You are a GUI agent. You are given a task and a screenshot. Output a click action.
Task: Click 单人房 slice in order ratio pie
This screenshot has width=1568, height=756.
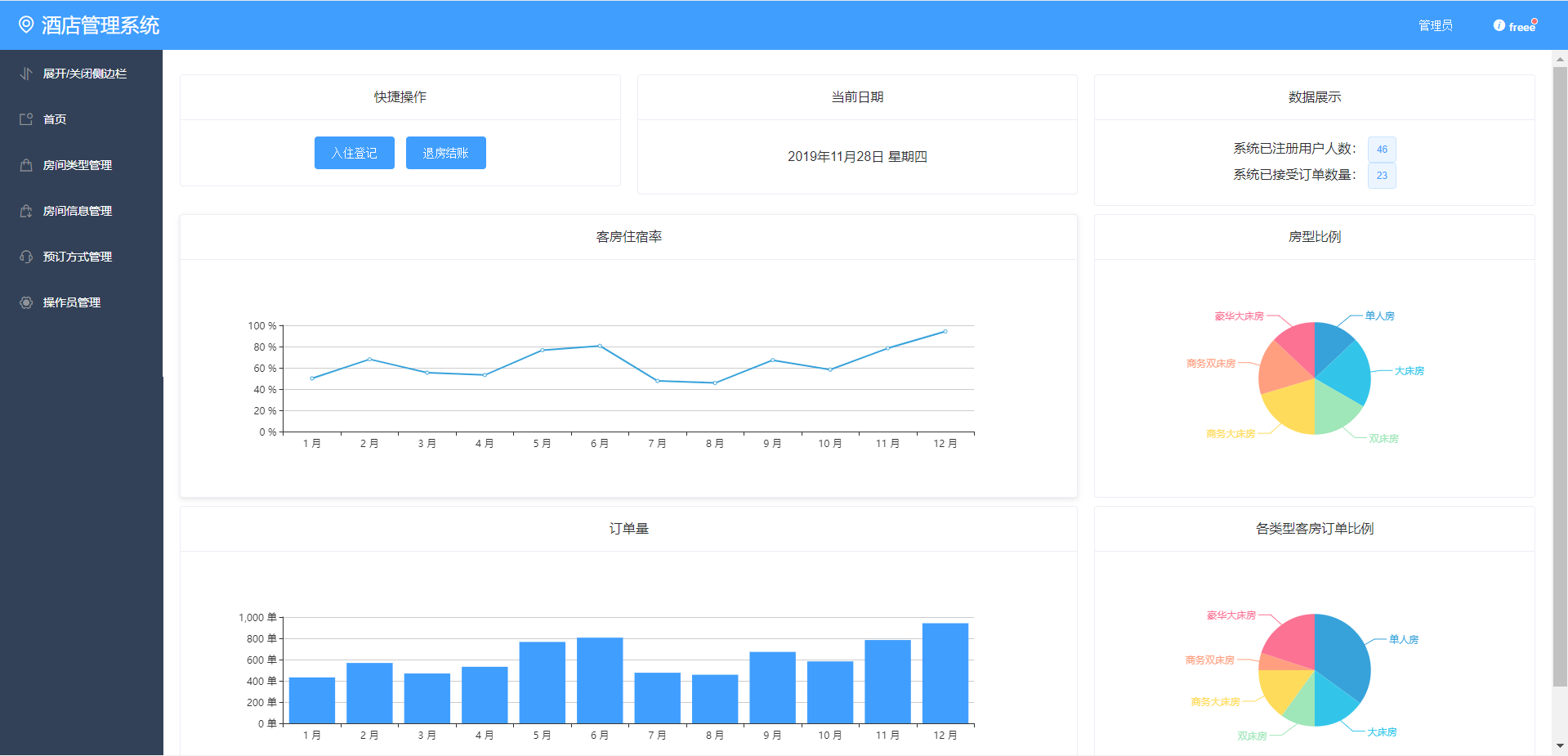pyautogui.click(x=1342, y=657)
